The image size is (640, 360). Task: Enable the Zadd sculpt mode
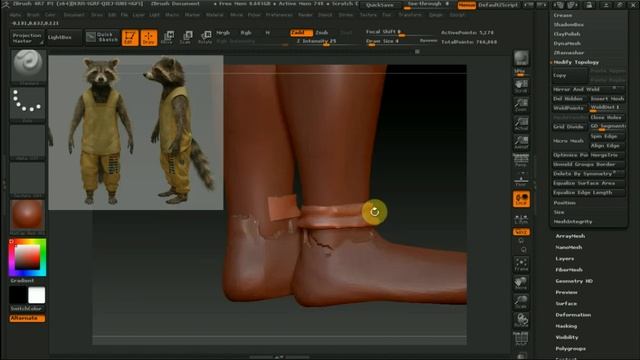point(301,33)
